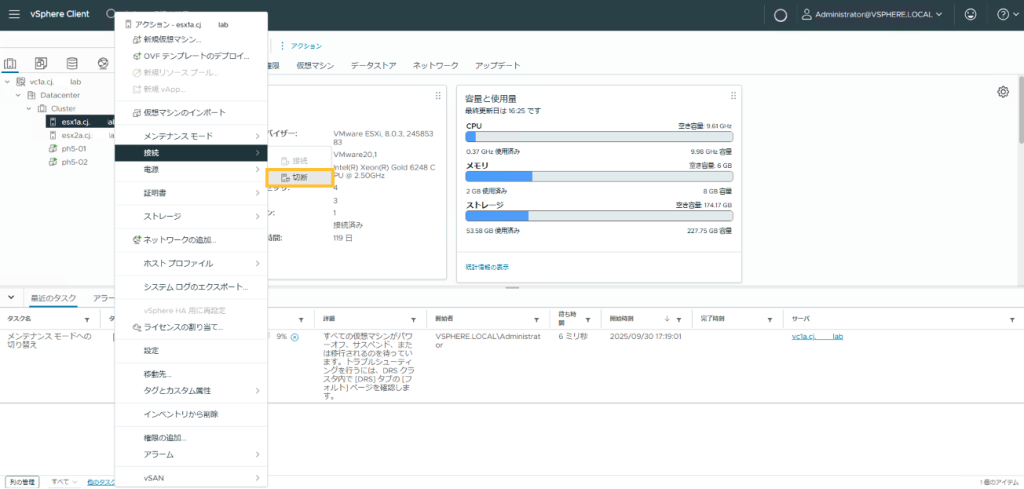Open the Administrator@VSPHERE.LOCAL user dropdown
This screenshot has height=489, width=1024.
point(875,15)
